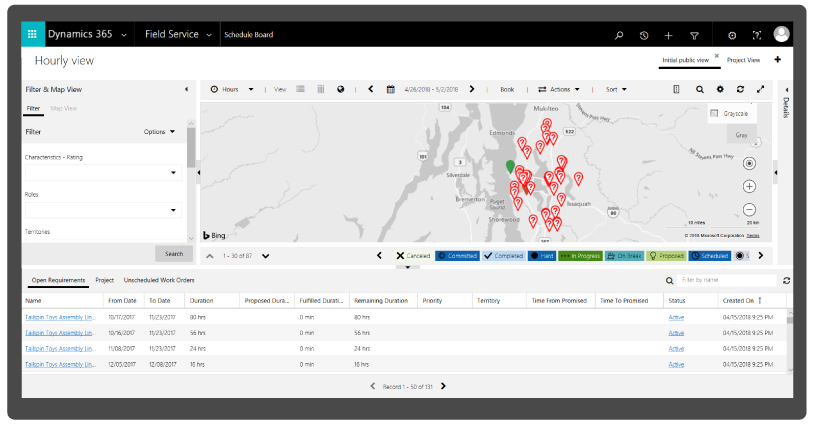The width and height of the screenshot is (814, 424).
Task: Click the schedule board search magnifier
Action: [x=700, y=89]
